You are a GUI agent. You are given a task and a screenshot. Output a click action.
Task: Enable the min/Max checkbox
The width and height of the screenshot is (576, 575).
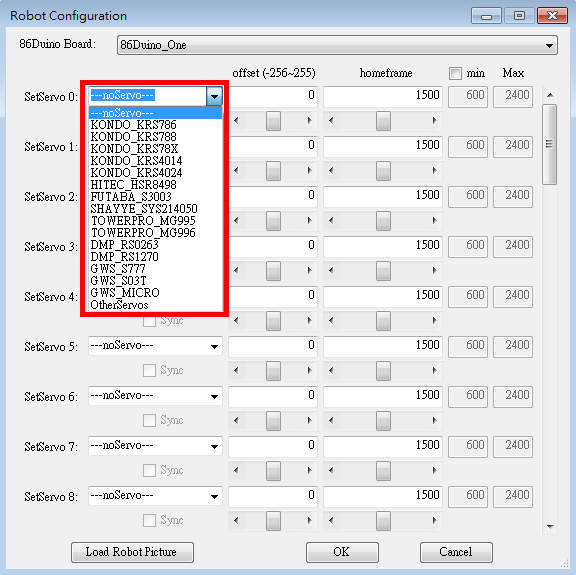[x=455, y=73]
